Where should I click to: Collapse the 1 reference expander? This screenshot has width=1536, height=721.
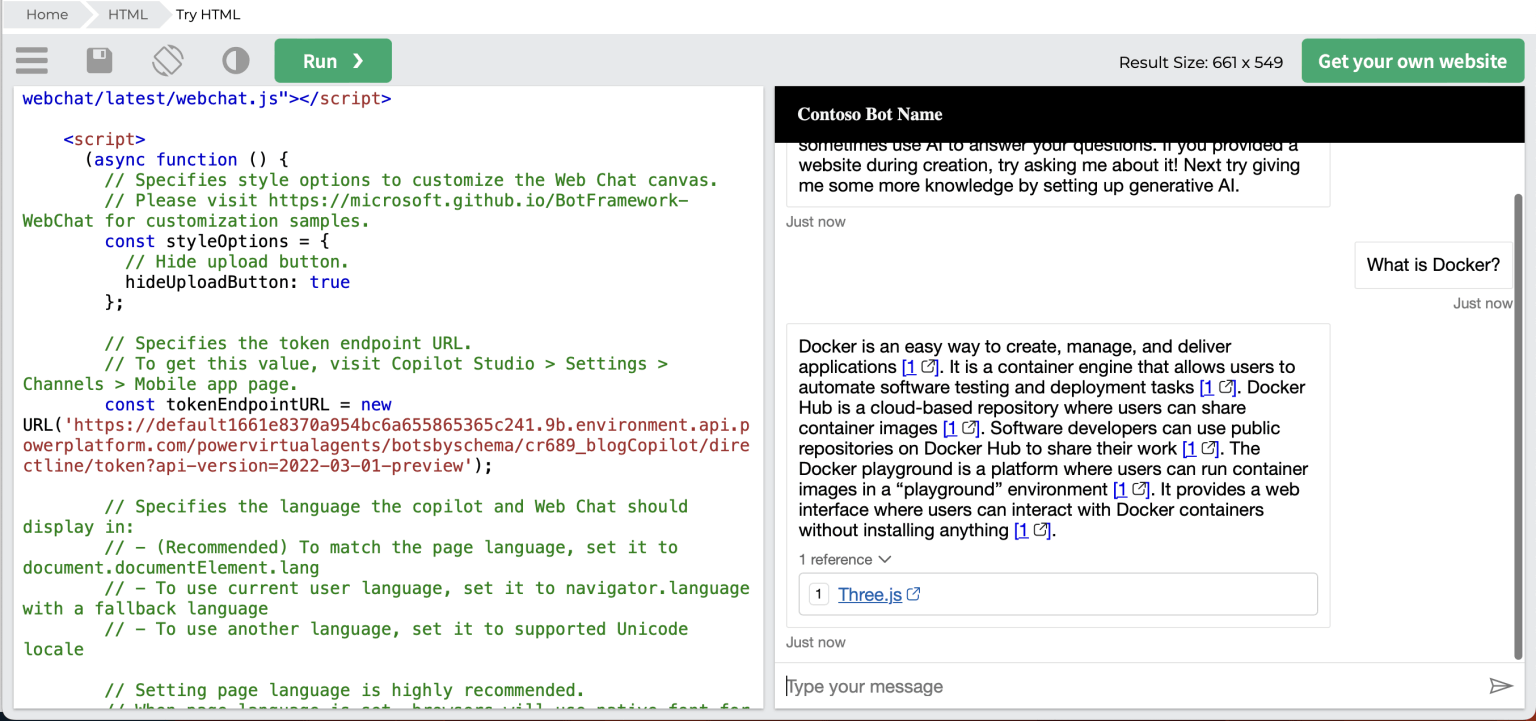pyautogui.click(x=845, y=560)
